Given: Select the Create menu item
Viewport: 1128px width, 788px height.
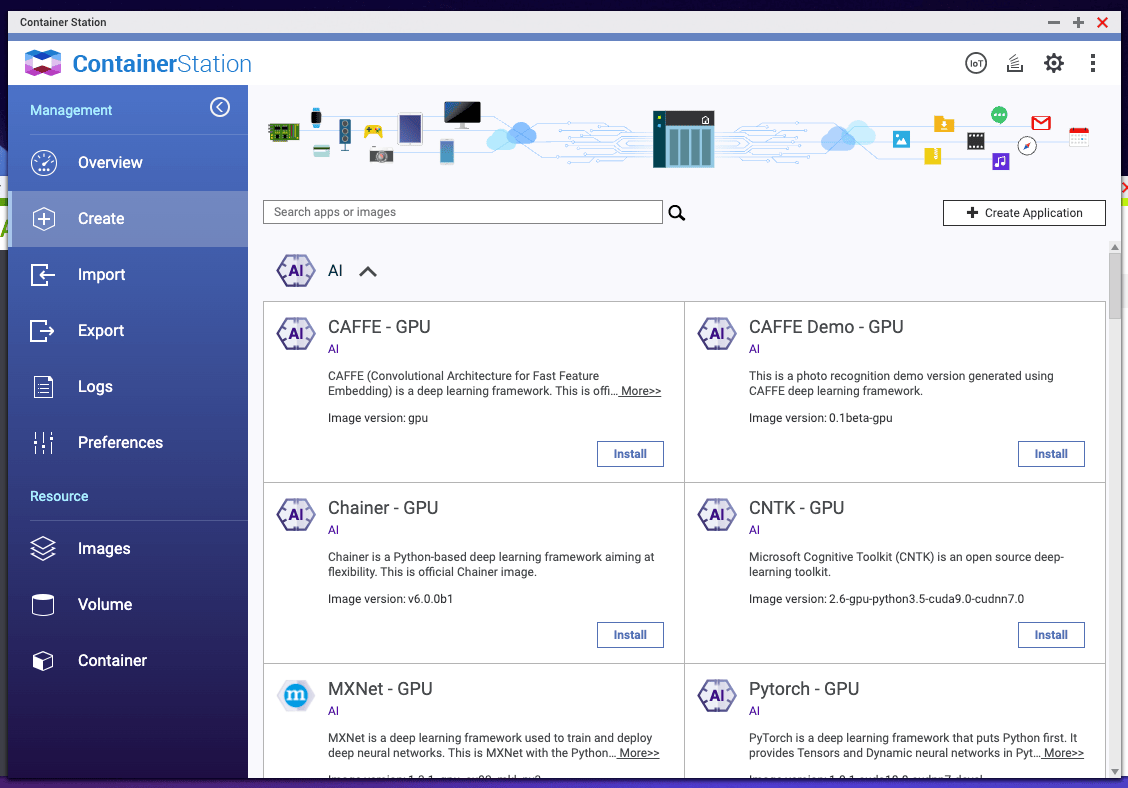Looking at the screenshot, I should point(128,219).
